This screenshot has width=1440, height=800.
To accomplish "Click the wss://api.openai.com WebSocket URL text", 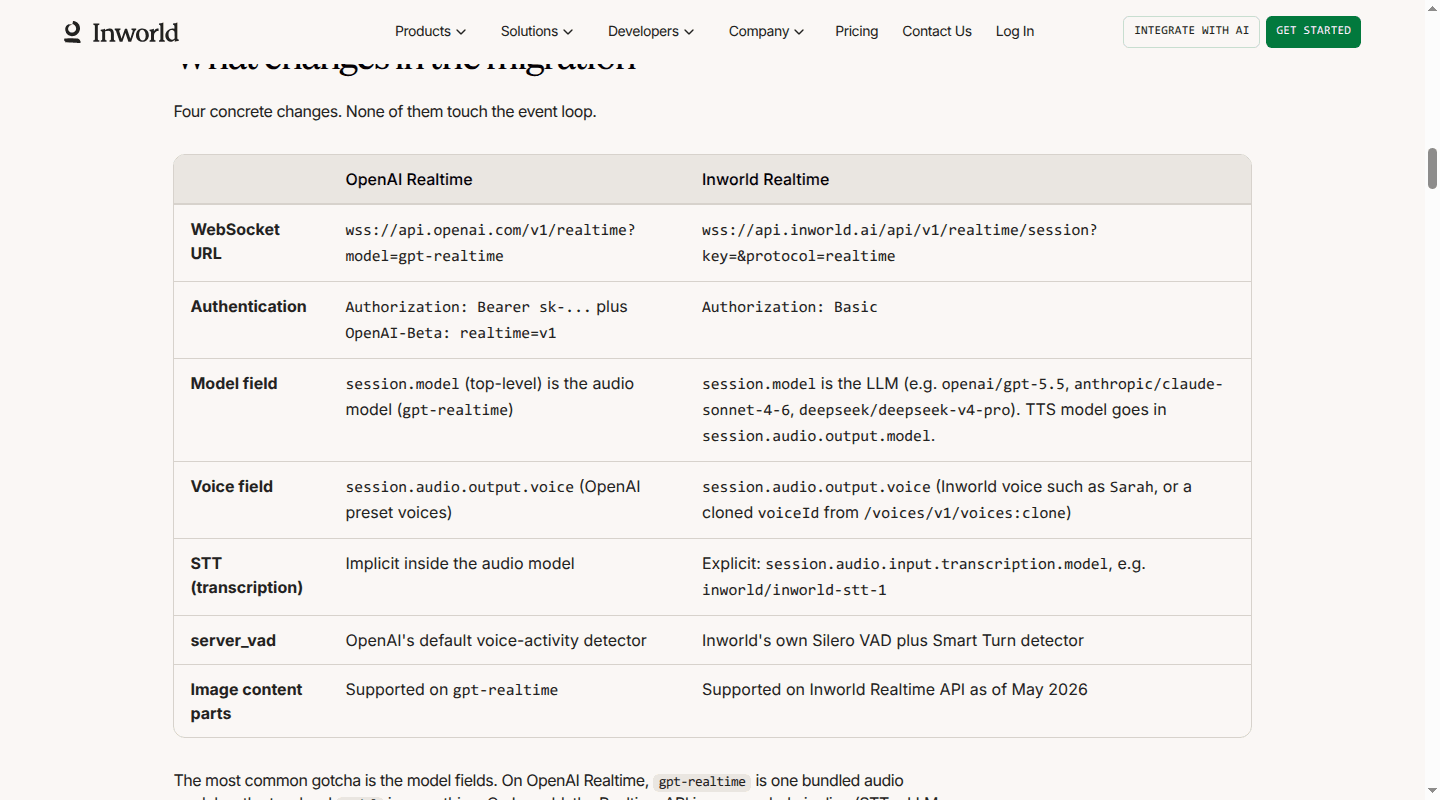I will coord(490,243).
